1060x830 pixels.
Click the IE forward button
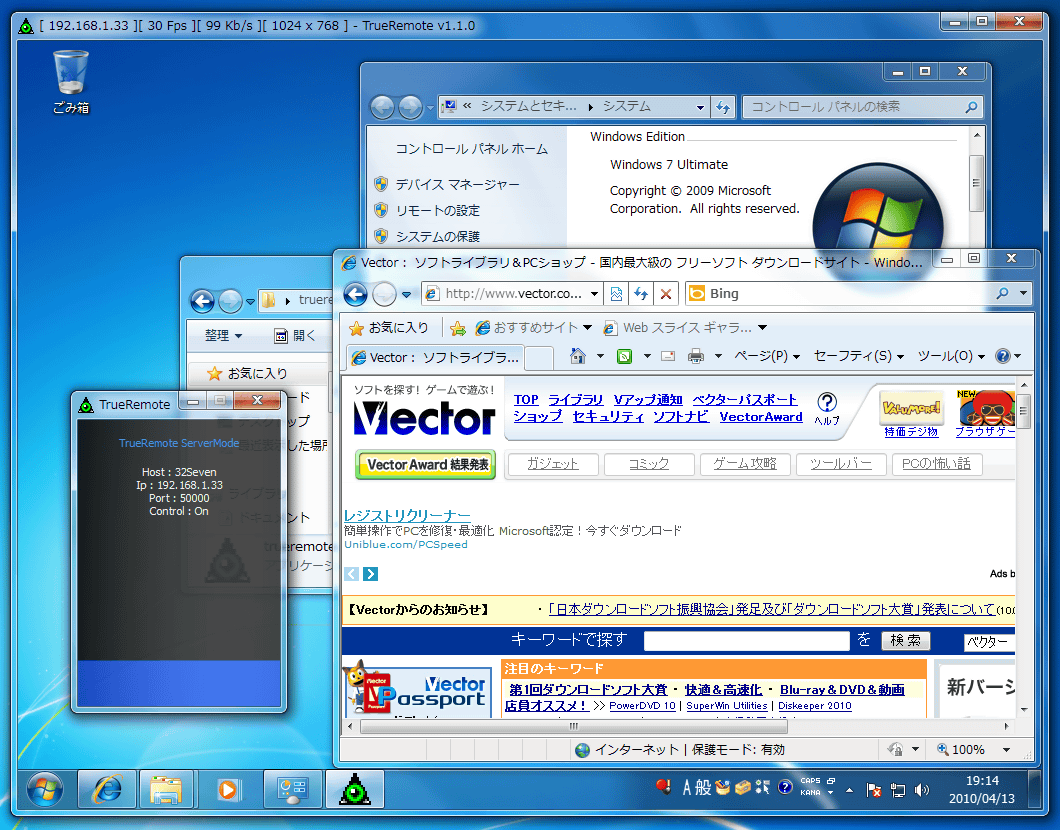(x=384, y=294)
